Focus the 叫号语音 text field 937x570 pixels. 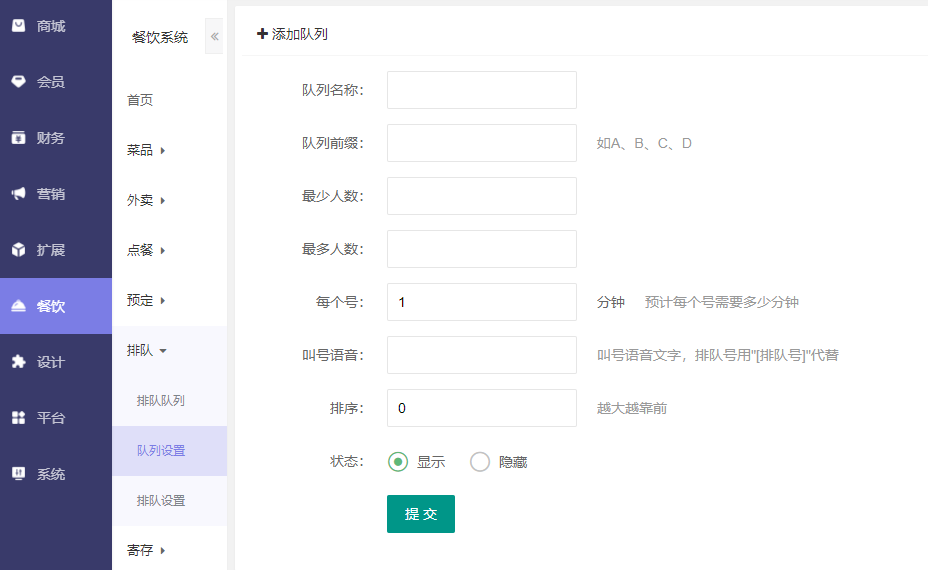point(481,355)
